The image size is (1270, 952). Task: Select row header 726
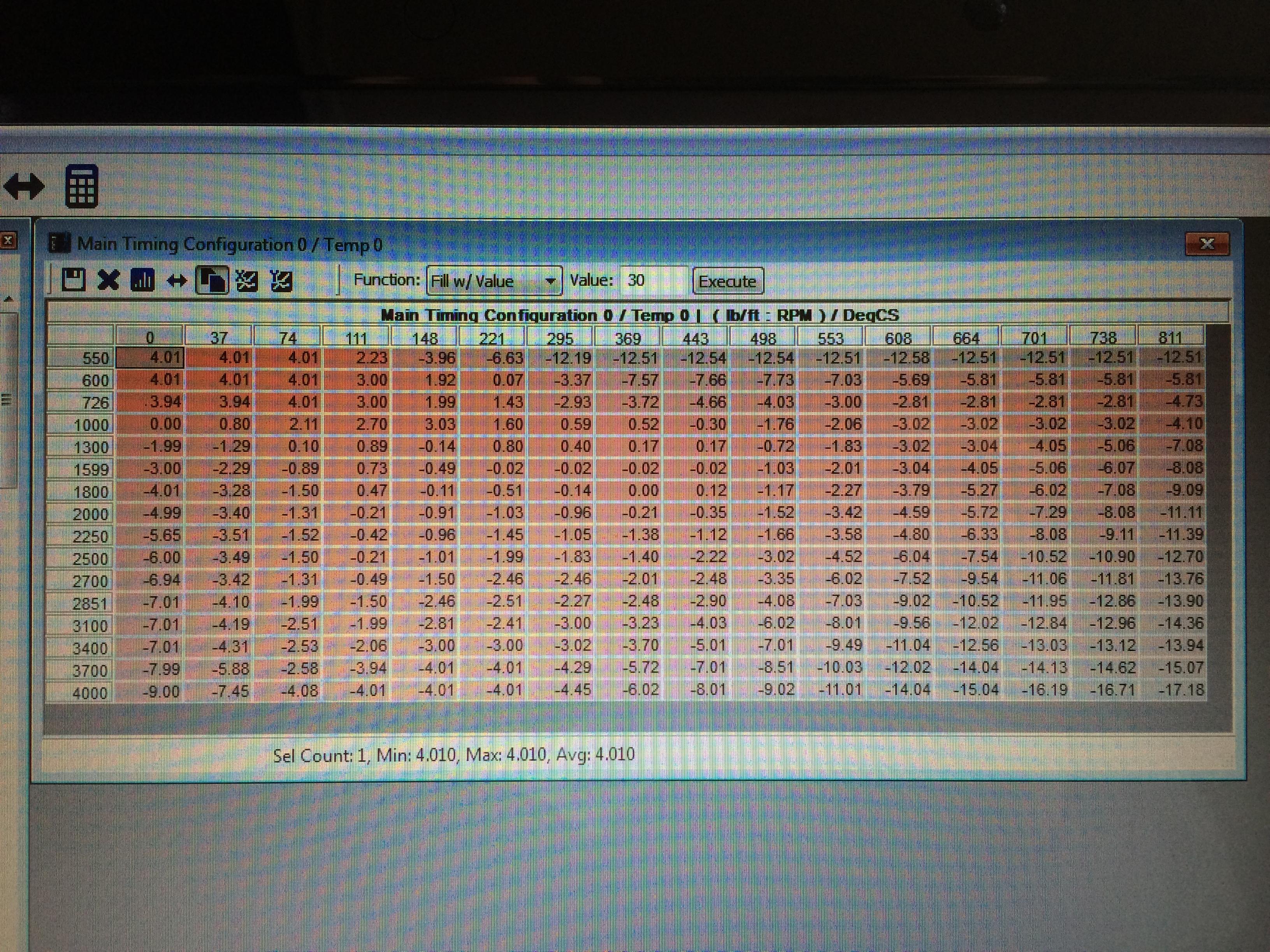[81, 402]
